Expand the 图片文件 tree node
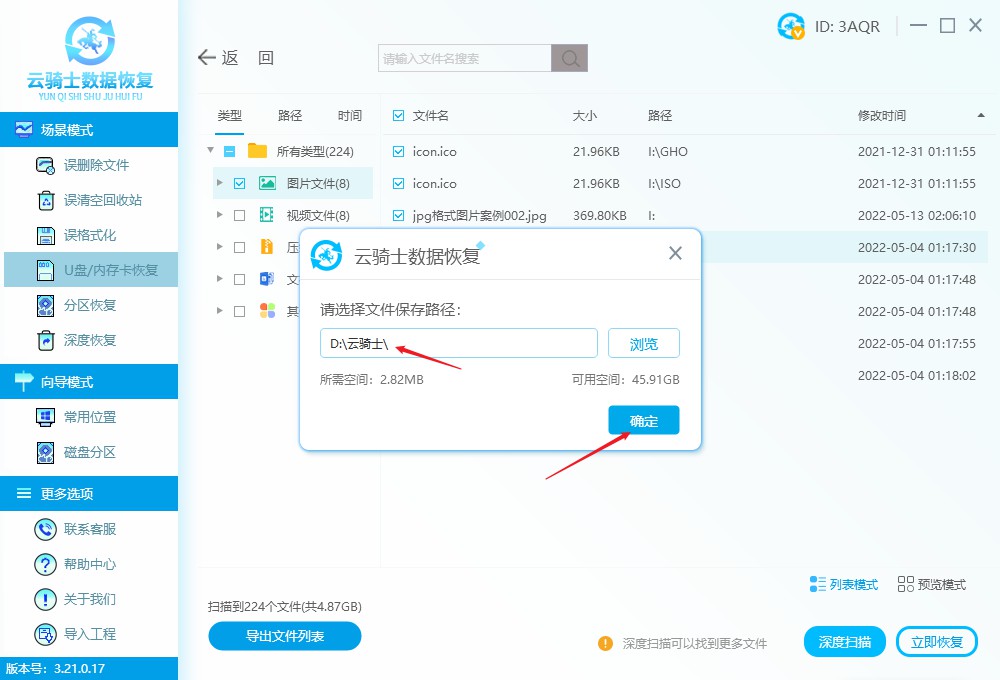The image size is (1000, 680). (220, 183)
